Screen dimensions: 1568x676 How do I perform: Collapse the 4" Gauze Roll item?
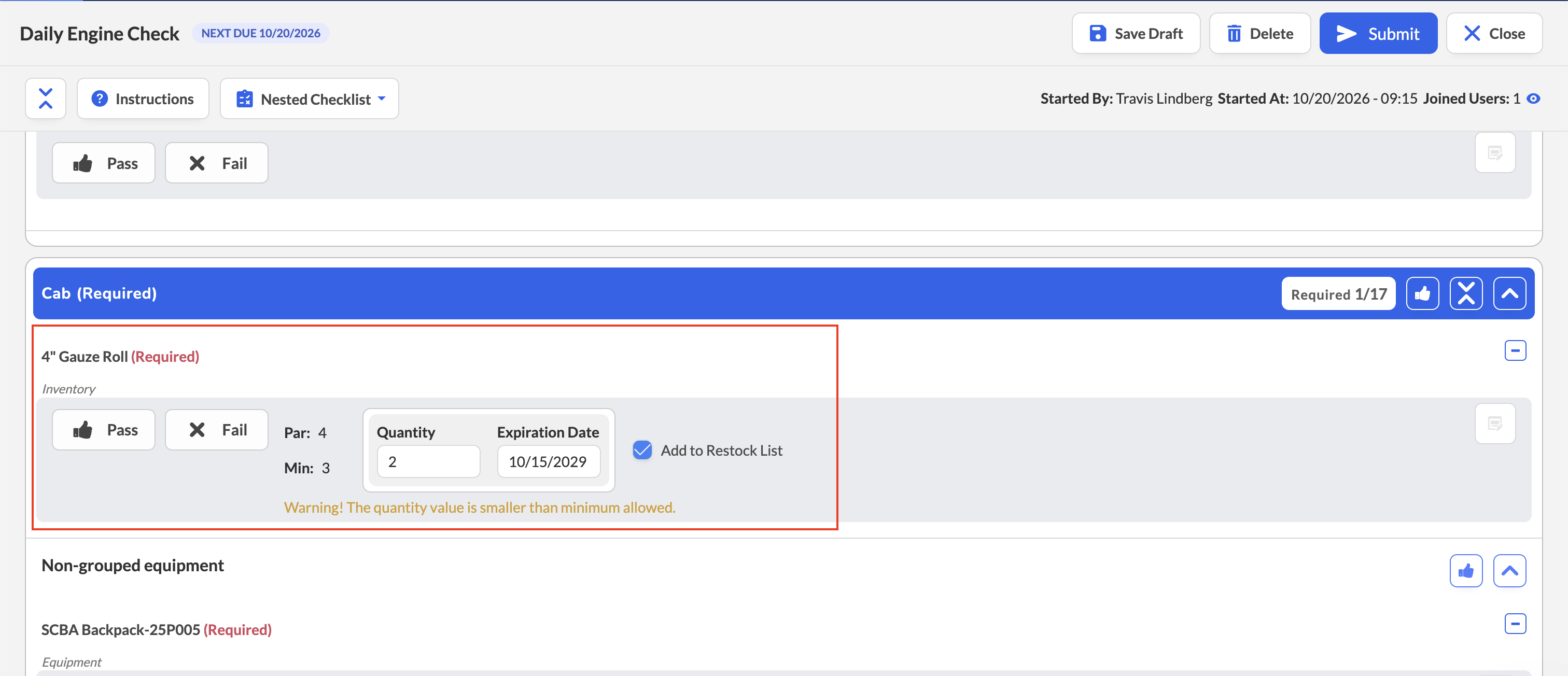point(1515,350)
